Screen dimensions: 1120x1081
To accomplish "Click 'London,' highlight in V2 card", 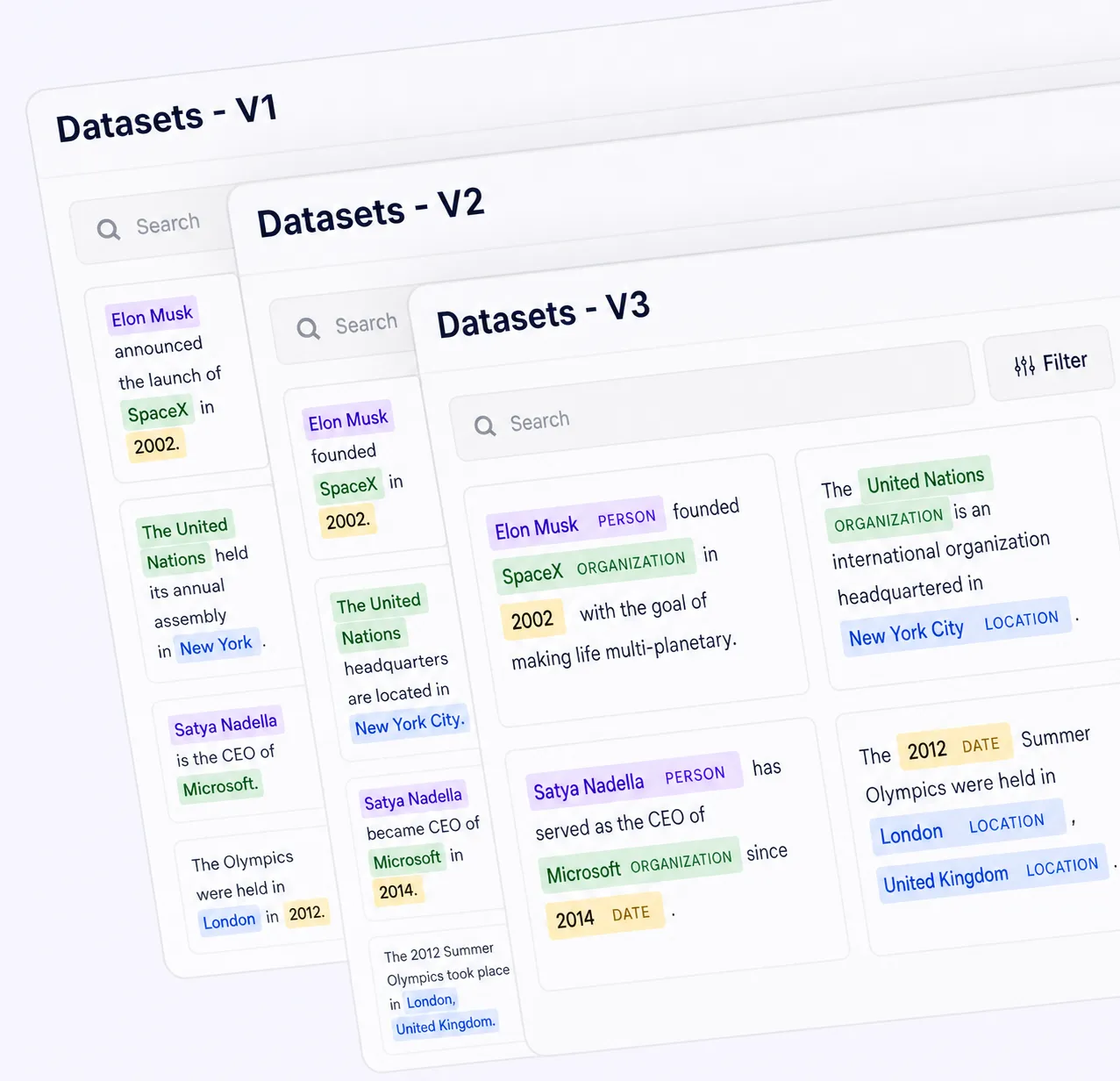I will click(431, 1000).
